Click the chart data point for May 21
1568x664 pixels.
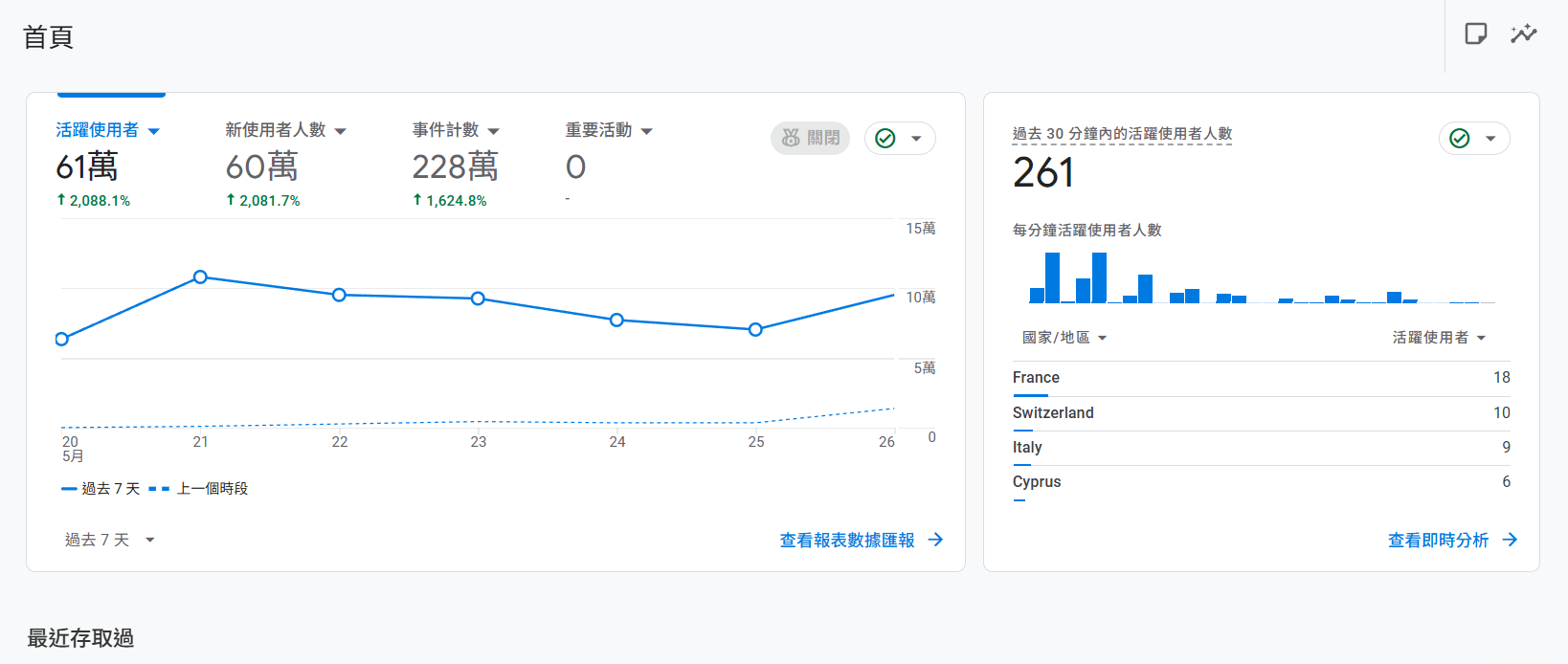click(200, 277)
